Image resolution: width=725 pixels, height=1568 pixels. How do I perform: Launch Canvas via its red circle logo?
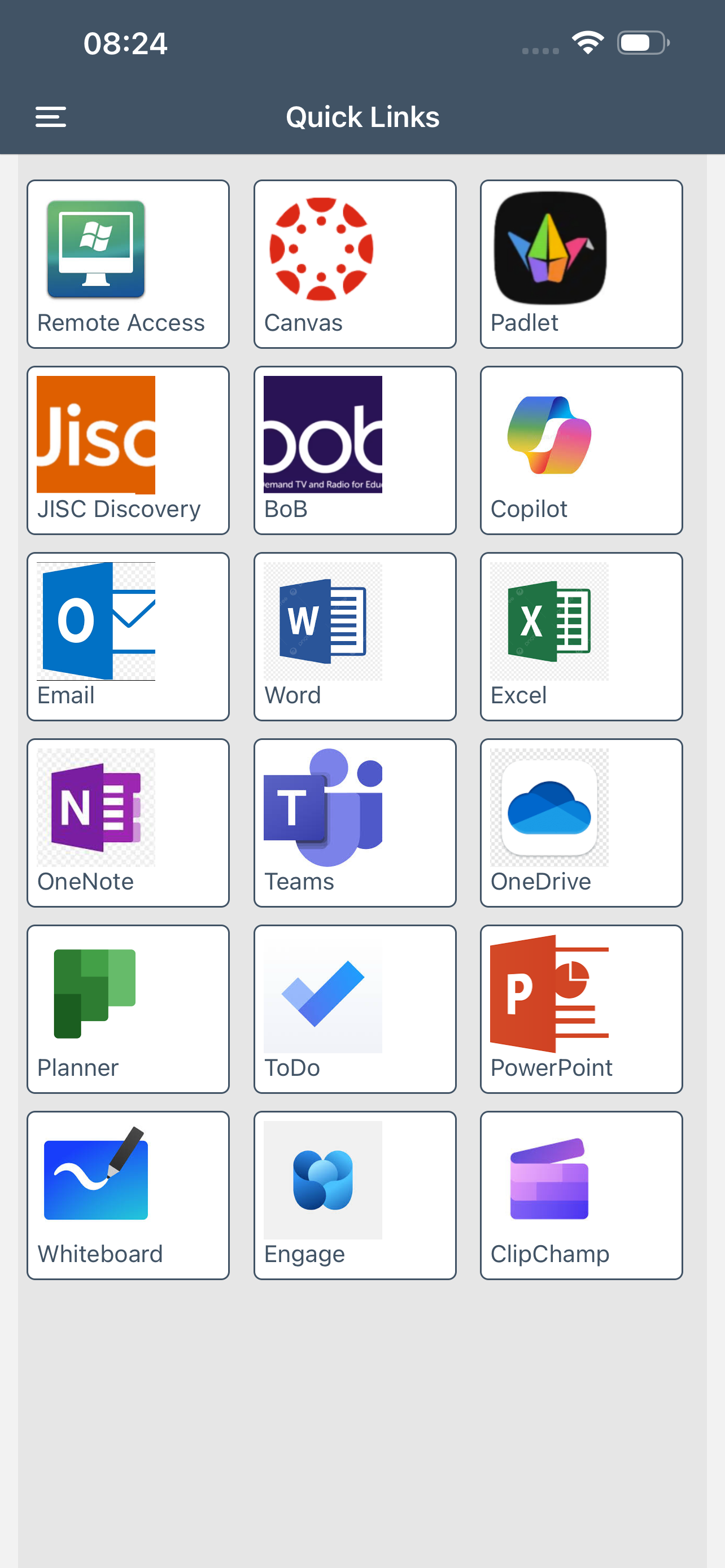pyautogui.click(x=321, y=249)
